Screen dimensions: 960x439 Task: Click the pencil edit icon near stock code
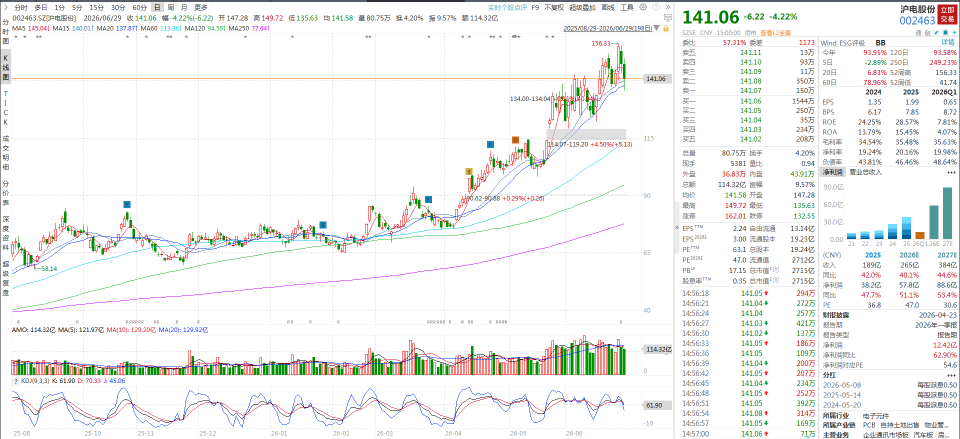click(x=937, y=32)
